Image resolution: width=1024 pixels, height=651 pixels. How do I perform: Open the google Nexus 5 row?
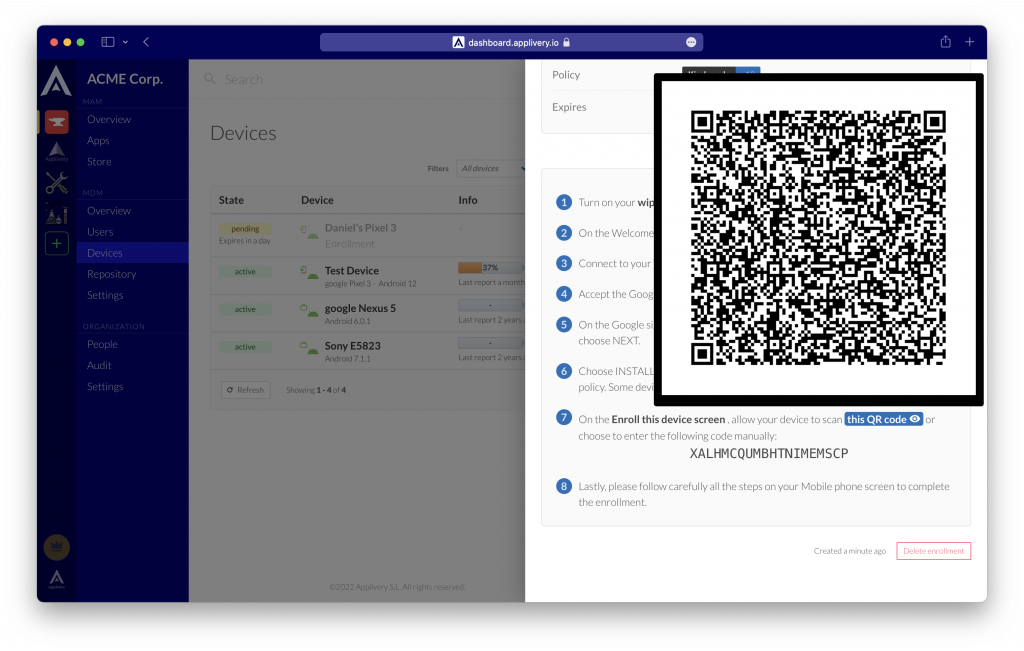click(368, 313)
